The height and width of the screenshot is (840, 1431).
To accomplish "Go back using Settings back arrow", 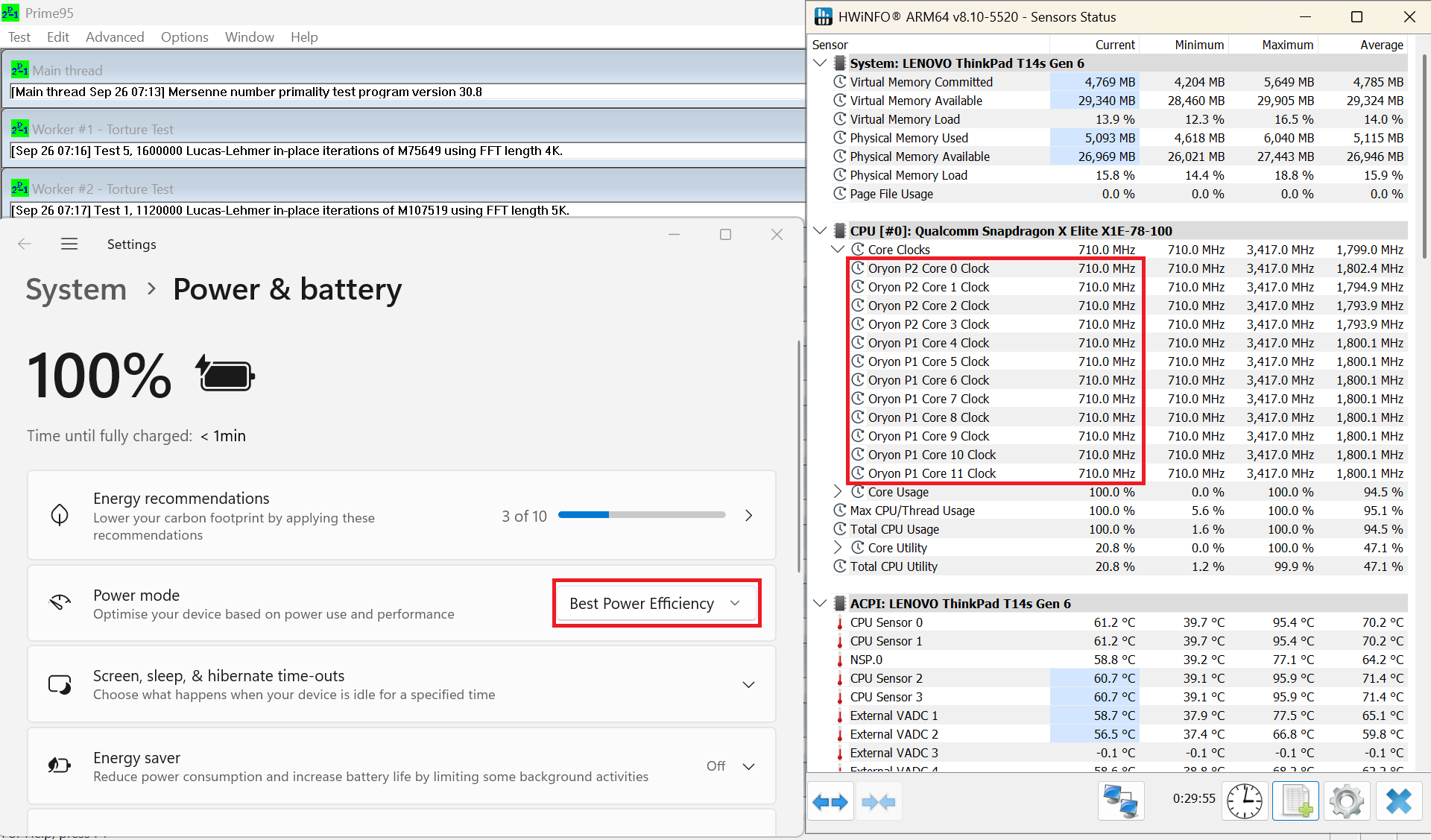I will (x=25, y=244).
